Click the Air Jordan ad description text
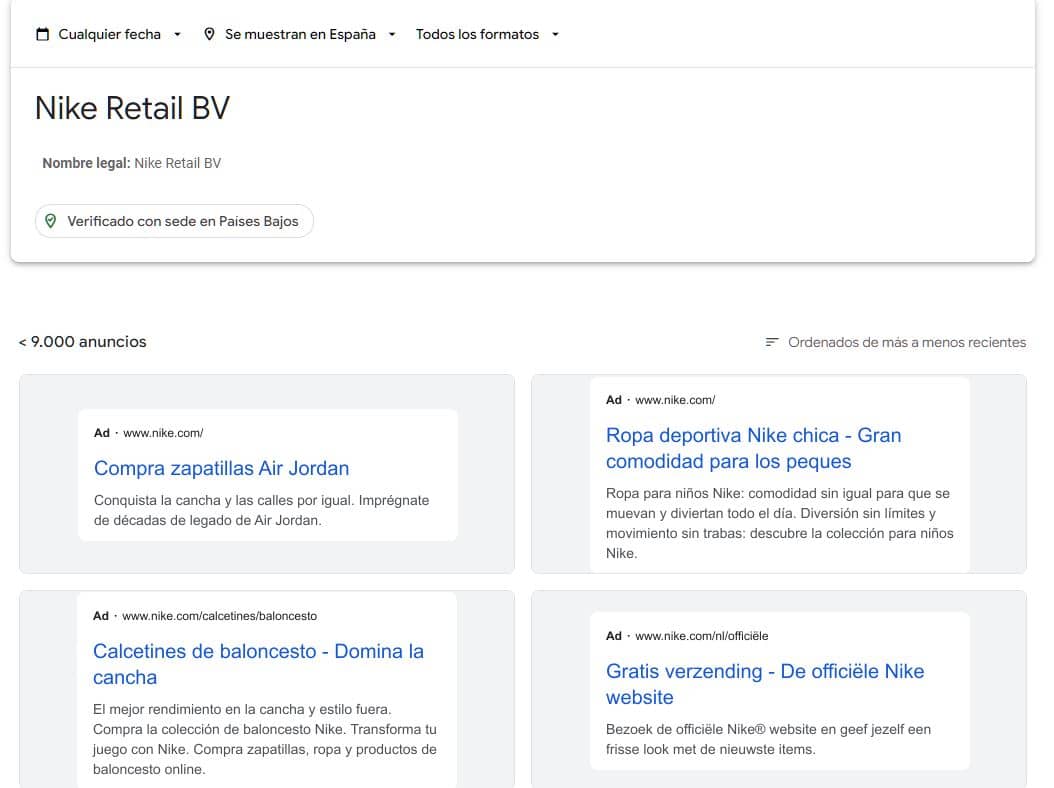The image size is (1054, 788). click(x=261, y=510)
